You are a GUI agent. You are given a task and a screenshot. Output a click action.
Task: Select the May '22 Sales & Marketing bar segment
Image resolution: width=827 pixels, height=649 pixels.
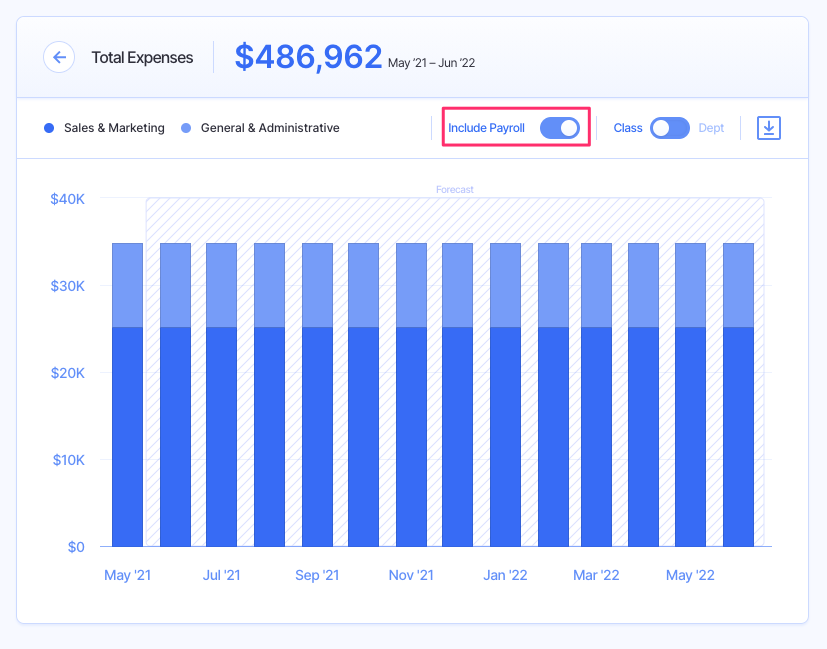(x=690, y=436)
